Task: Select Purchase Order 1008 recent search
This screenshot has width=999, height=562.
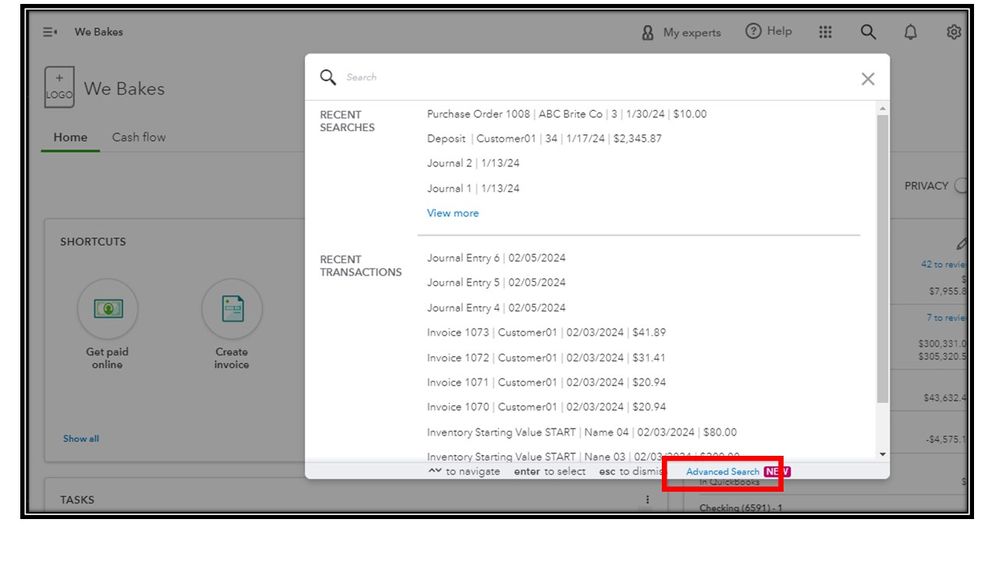Action: pyautogui.click(x=566, y=114)
